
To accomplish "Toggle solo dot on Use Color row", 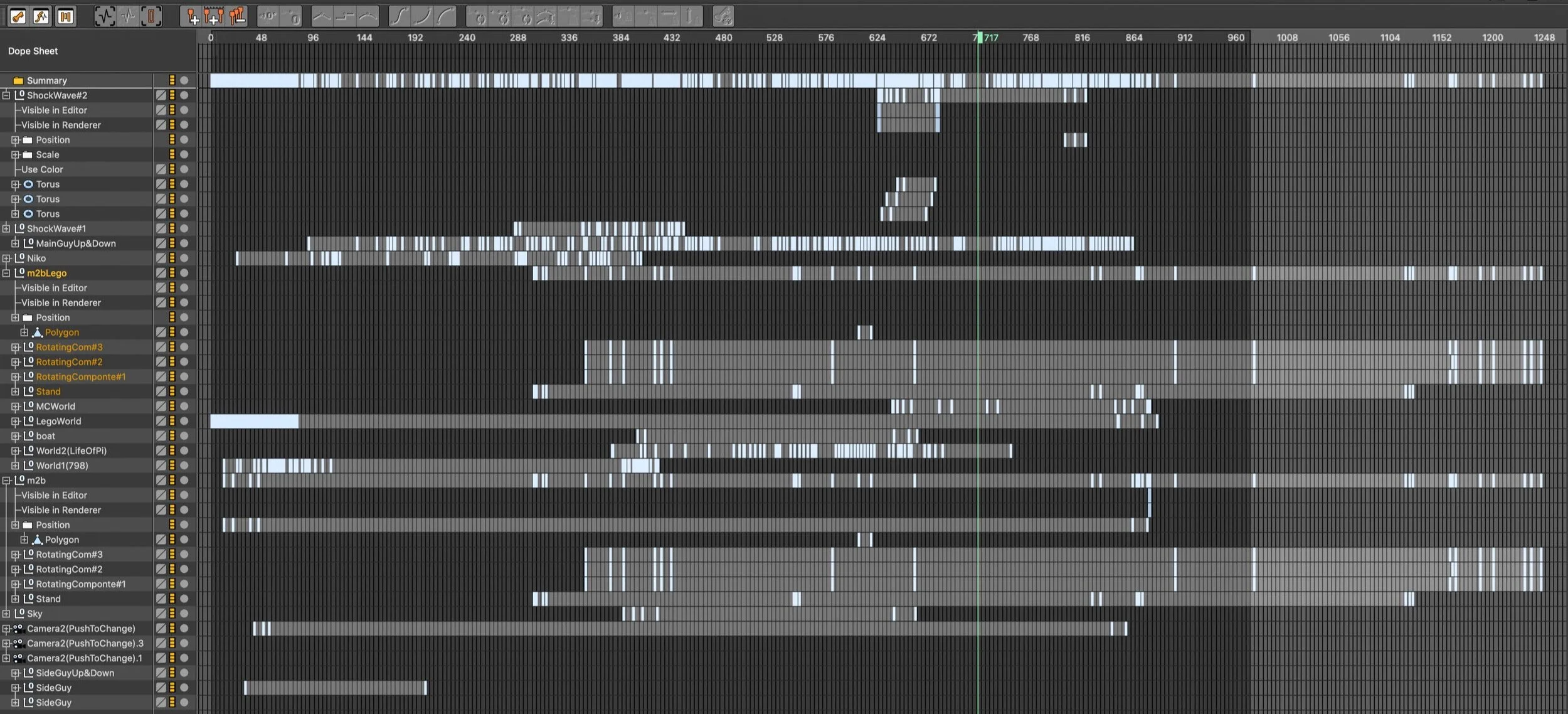I will [x=184, y=169].
